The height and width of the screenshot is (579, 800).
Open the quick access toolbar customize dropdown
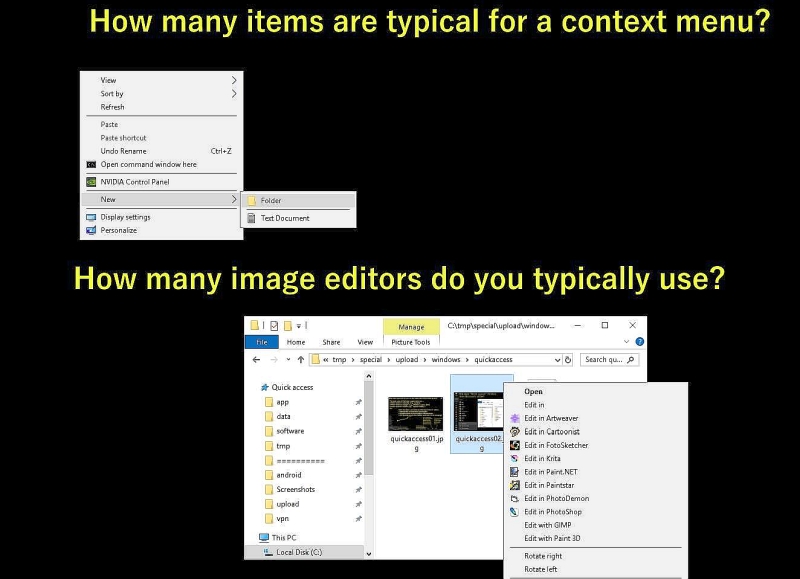pyautogui.click(x=299, y=325)
